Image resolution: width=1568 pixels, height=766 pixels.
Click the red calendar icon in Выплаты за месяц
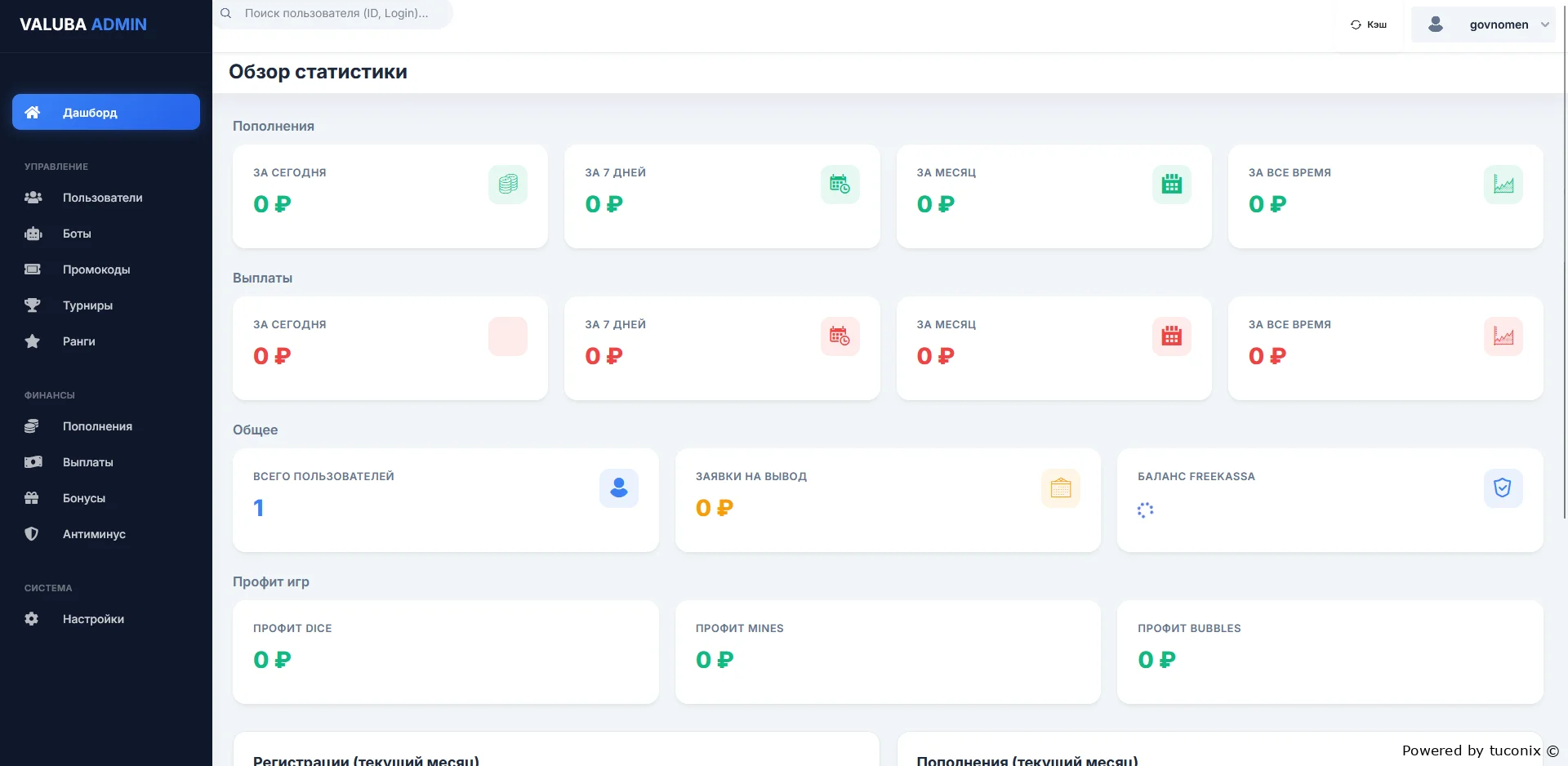(x=1171, y=336)
